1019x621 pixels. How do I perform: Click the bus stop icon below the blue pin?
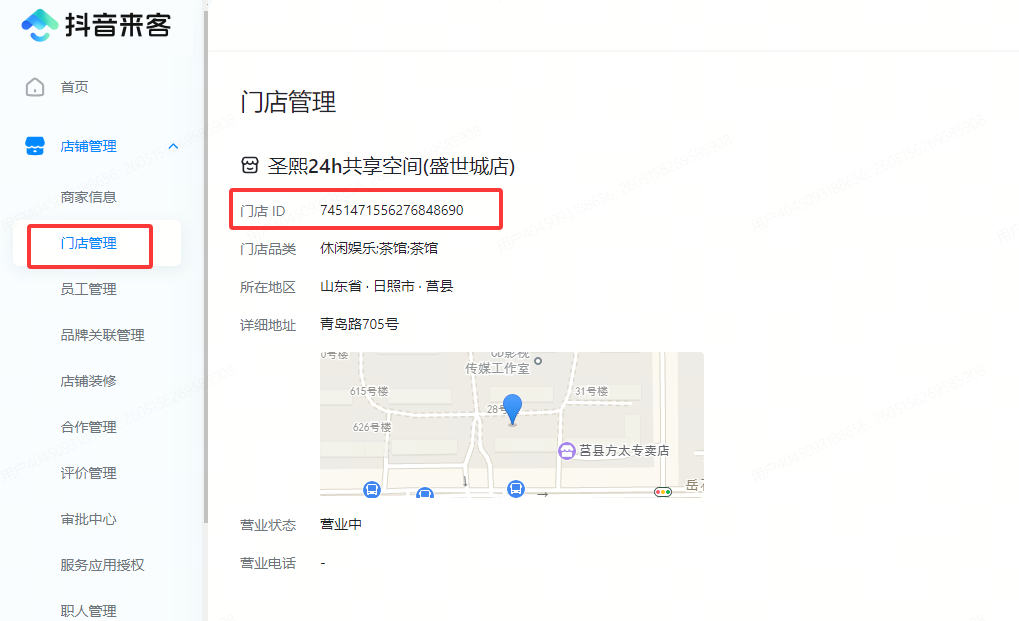[x=516, y=488]
